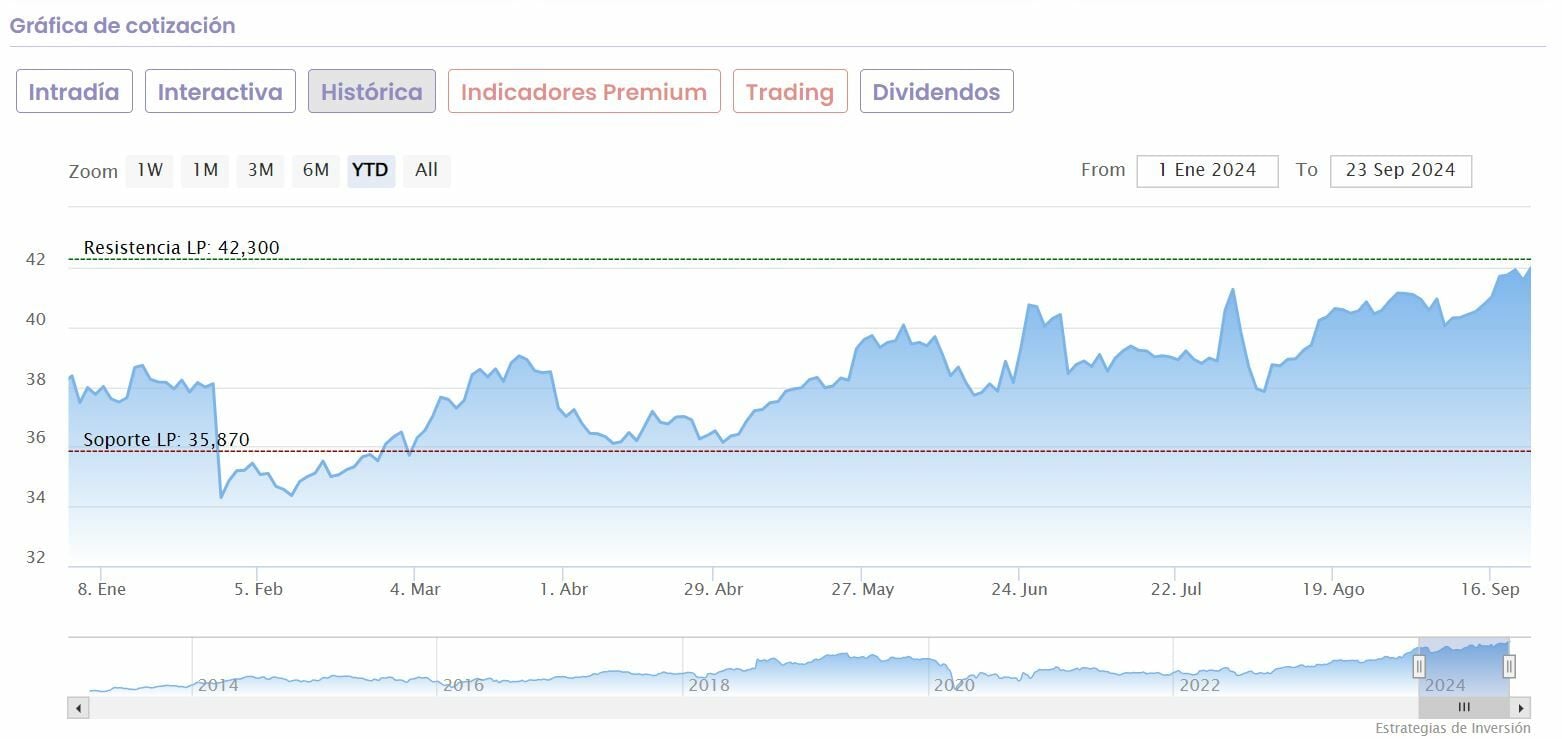The width and height of the screenshot is (1562, 739).
Task: Click right scroll arrow of navigator
Action: pyautogui.click(x=1521, y=708)
